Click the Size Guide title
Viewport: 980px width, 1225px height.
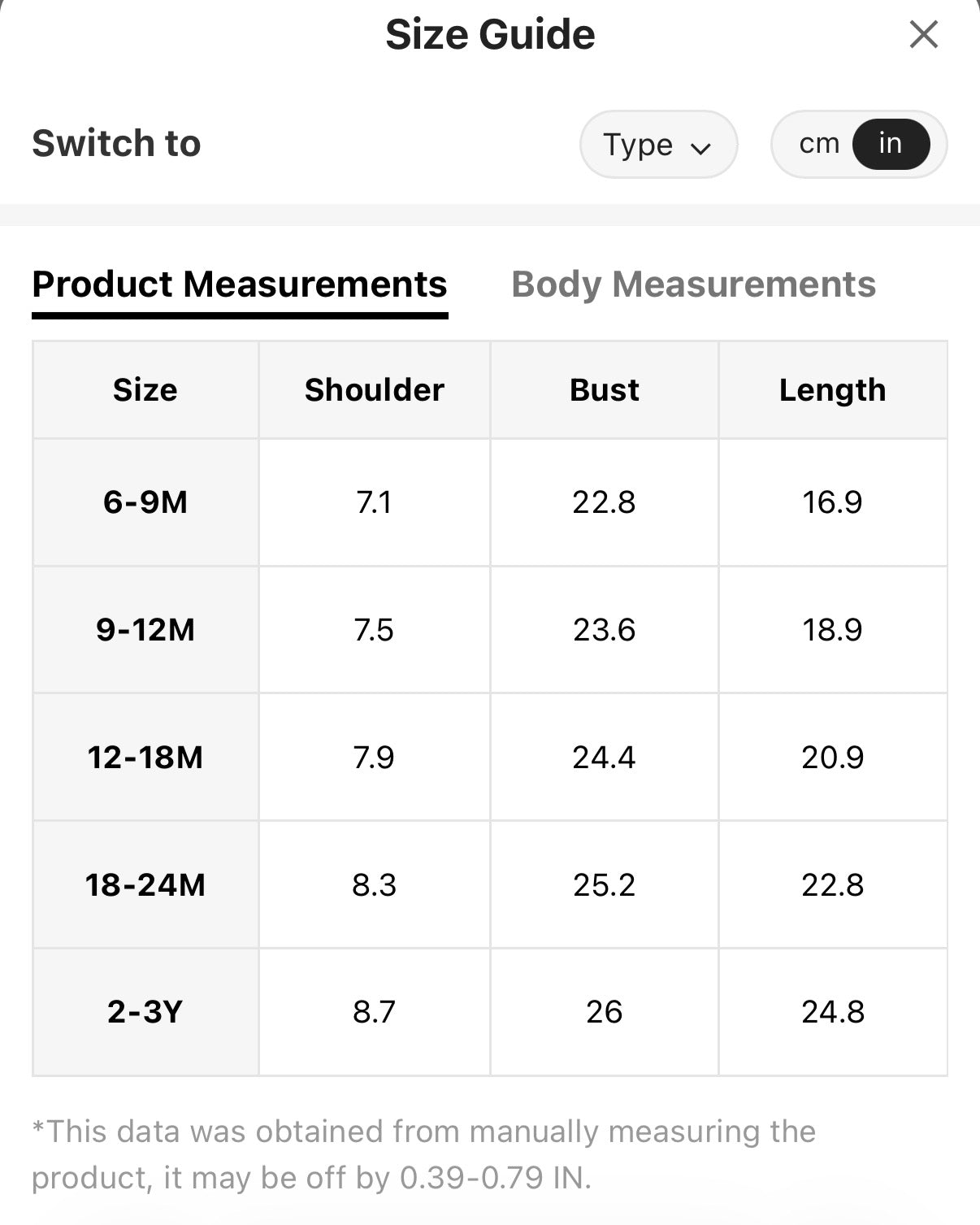pyautogui.click(x=490, y=35)
